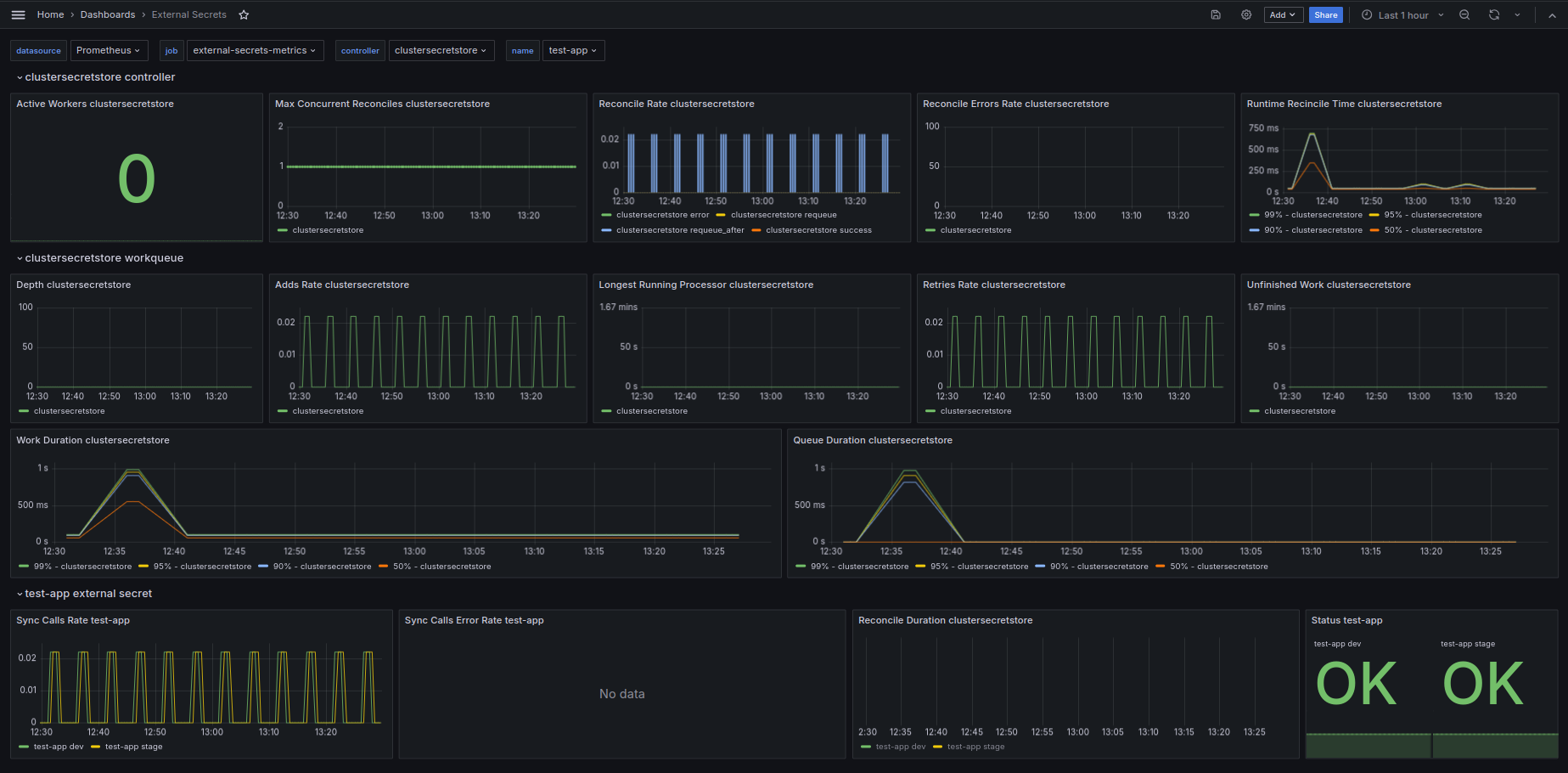Open dashboard settings gear

point(1246,14)
